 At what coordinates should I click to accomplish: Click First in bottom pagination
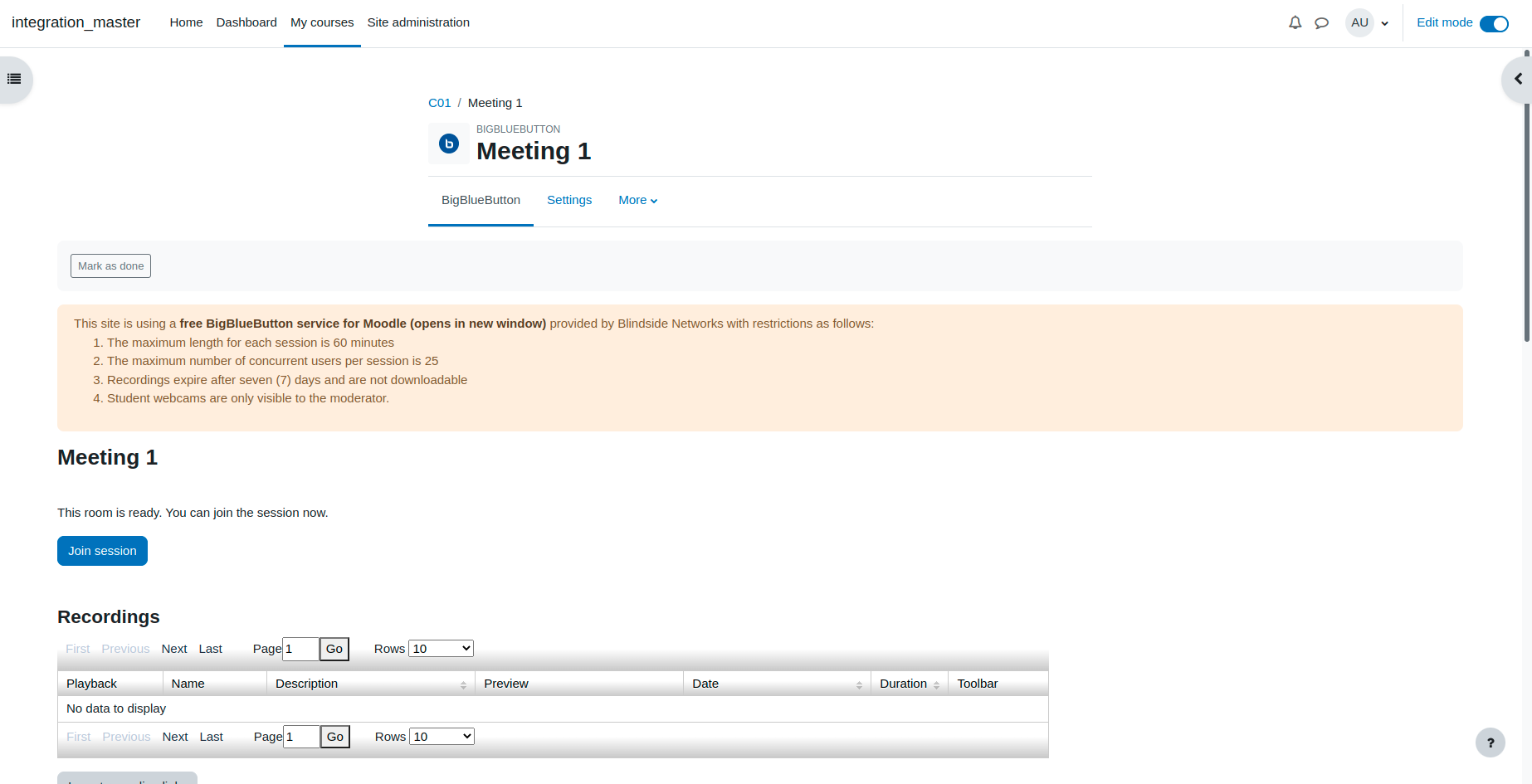coord(79,737)
